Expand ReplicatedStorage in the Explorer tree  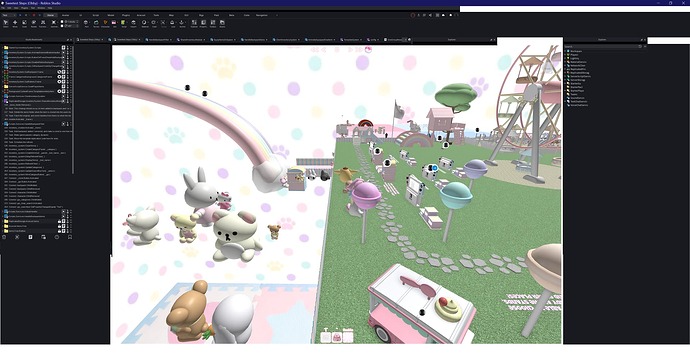tap(565, 73)
